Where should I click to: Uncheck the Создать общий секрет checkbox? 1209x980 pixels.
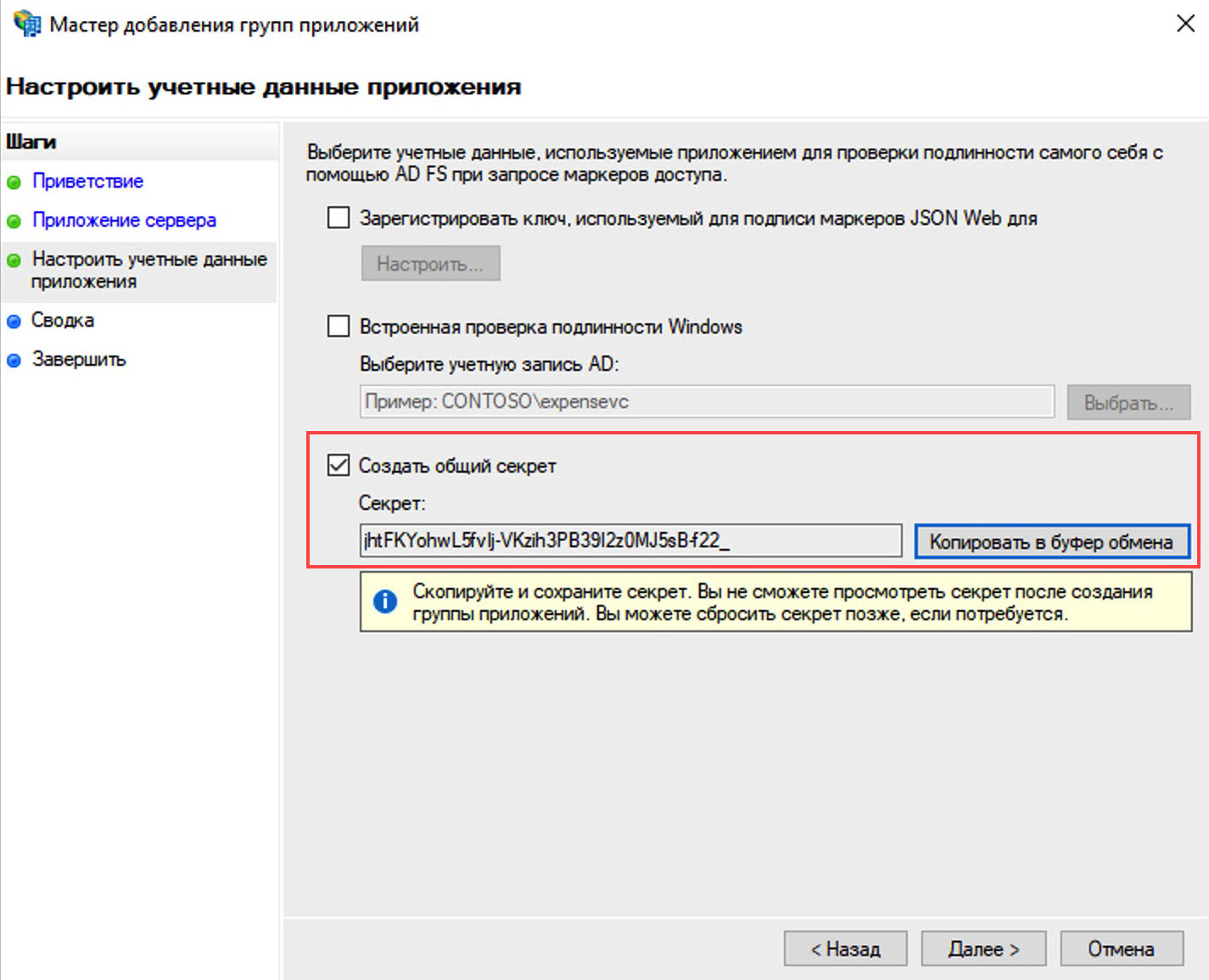(x=339, y=465)
